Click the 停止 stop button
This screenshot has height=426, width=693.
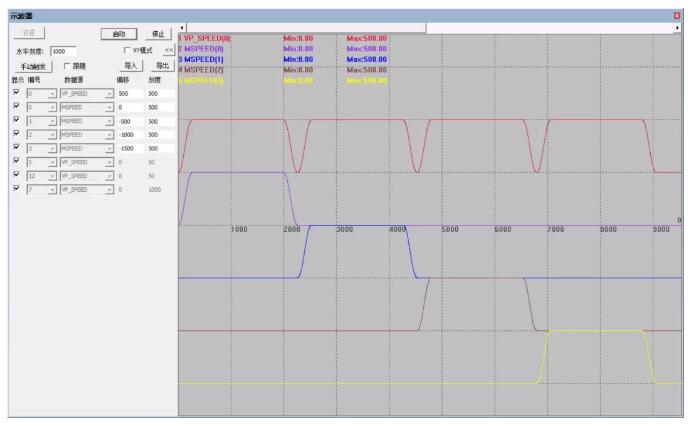pos(158,34)
